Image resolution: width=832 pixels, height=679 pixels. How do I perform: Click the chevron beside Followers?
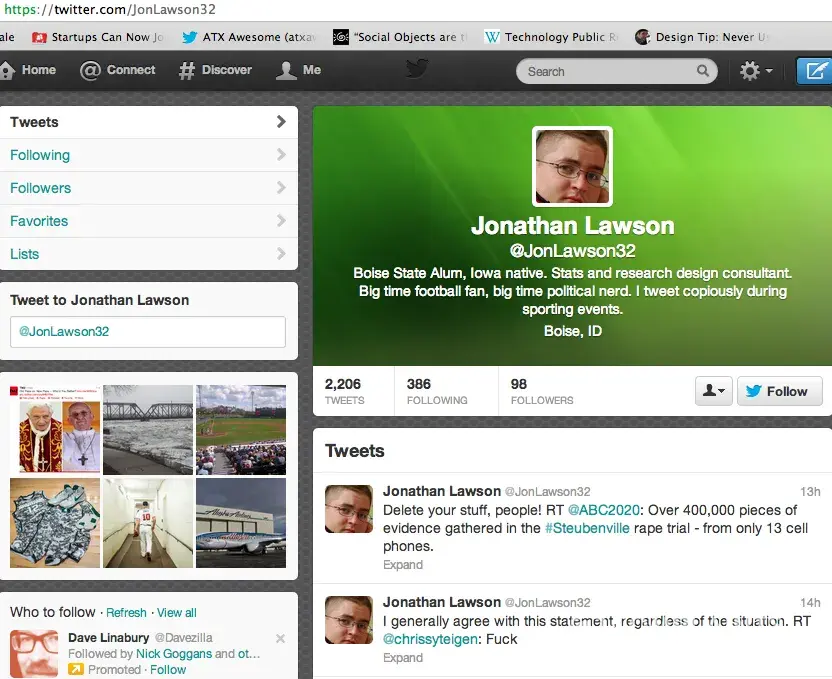(x=281, y=188)
